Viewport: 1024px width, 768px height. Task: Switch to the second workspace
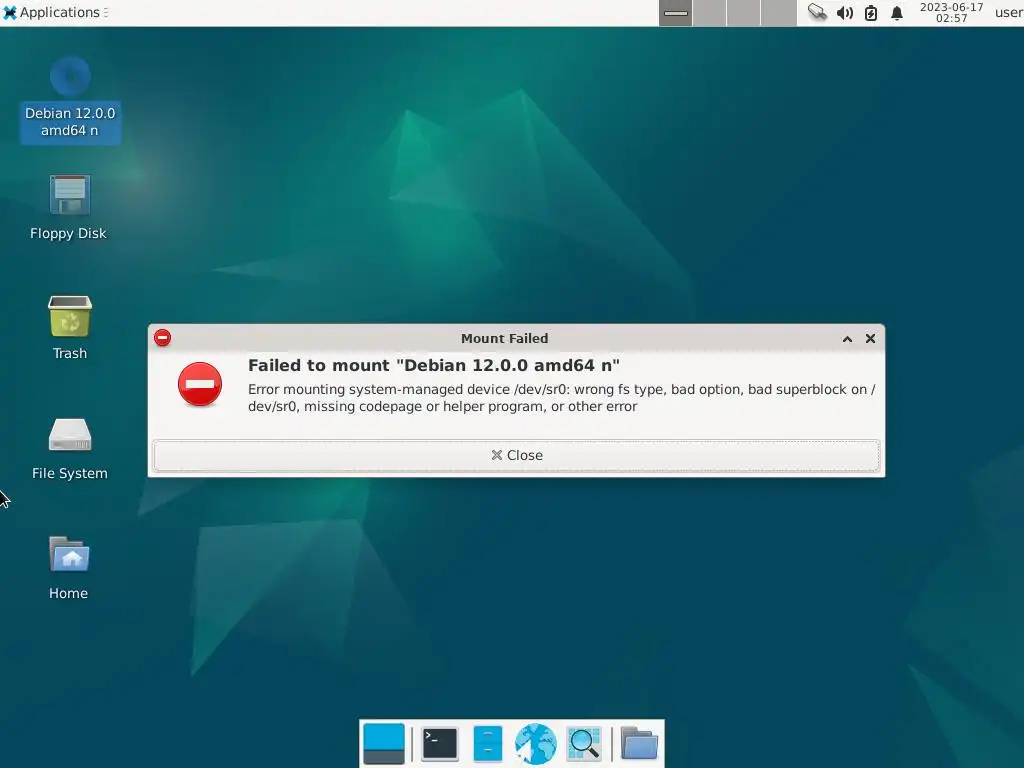[710, 13]
